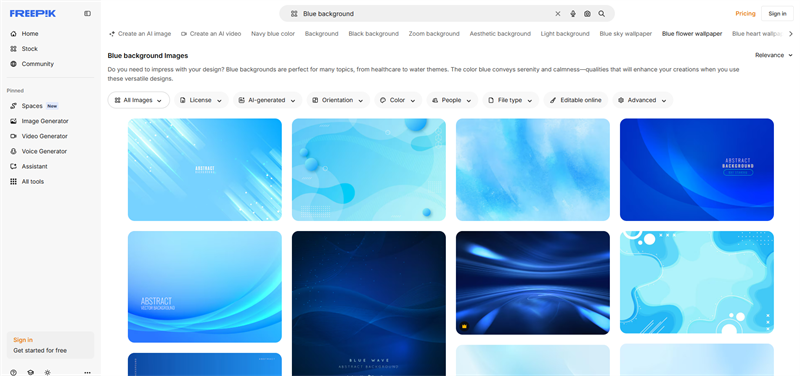Open light blue diagonal streaks thumbnail
This screenshot has width=800, height=376.
click(205, 170)
